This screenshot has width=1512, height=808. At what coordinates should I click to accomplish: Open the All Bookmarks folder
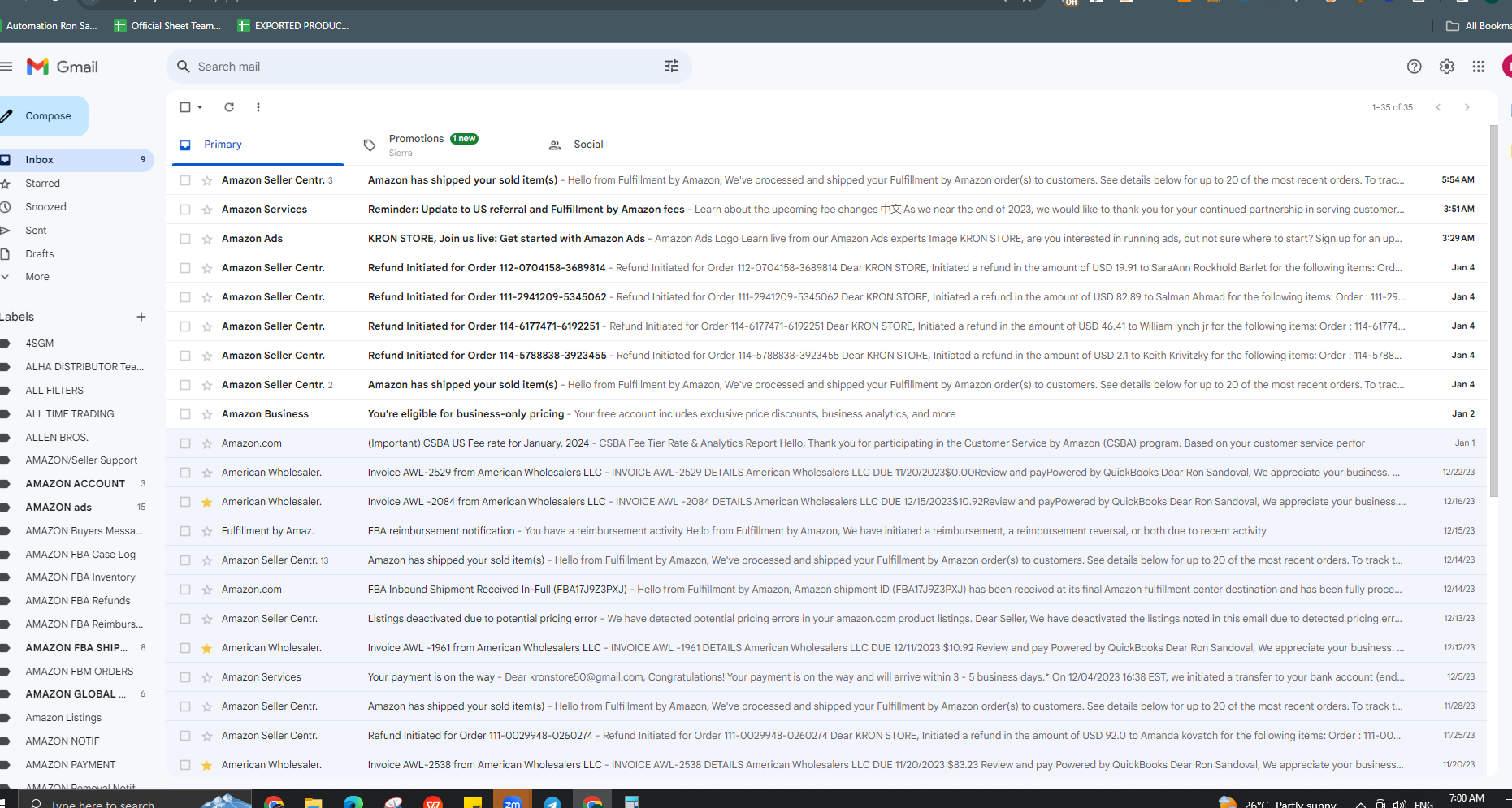(x=1478, y=26)
